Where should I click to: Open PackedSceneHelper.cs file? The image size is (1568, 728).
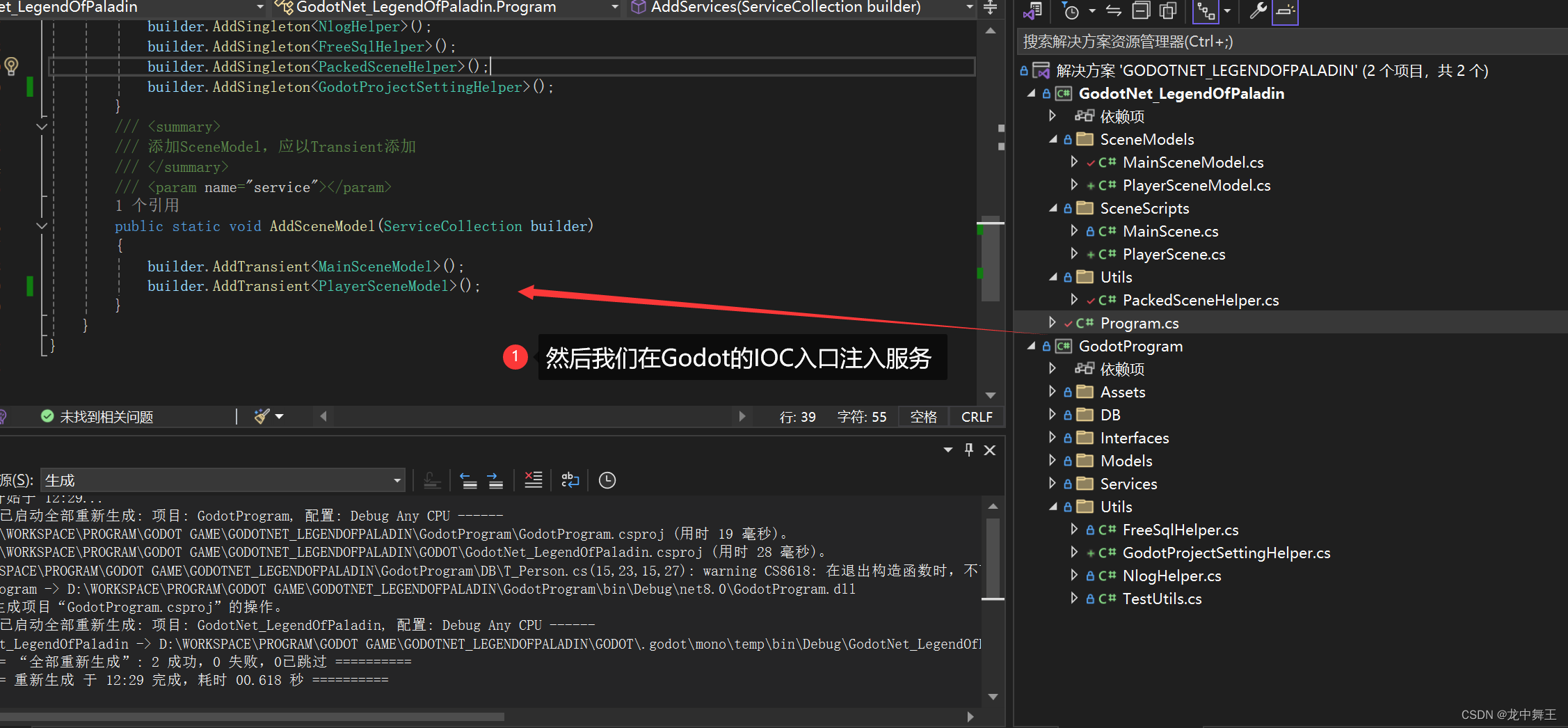click(x=1201, y=300)
